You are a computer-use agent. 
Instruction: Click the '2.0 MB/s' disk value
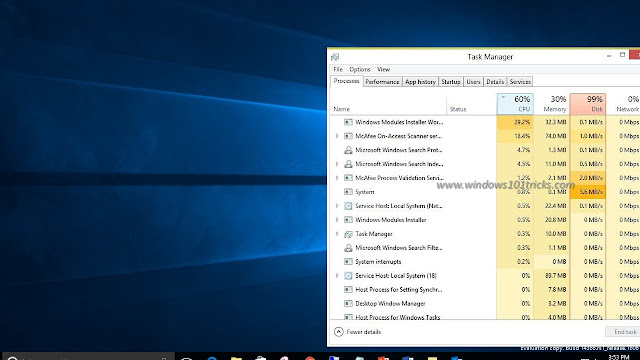click(x=591, y=178)
